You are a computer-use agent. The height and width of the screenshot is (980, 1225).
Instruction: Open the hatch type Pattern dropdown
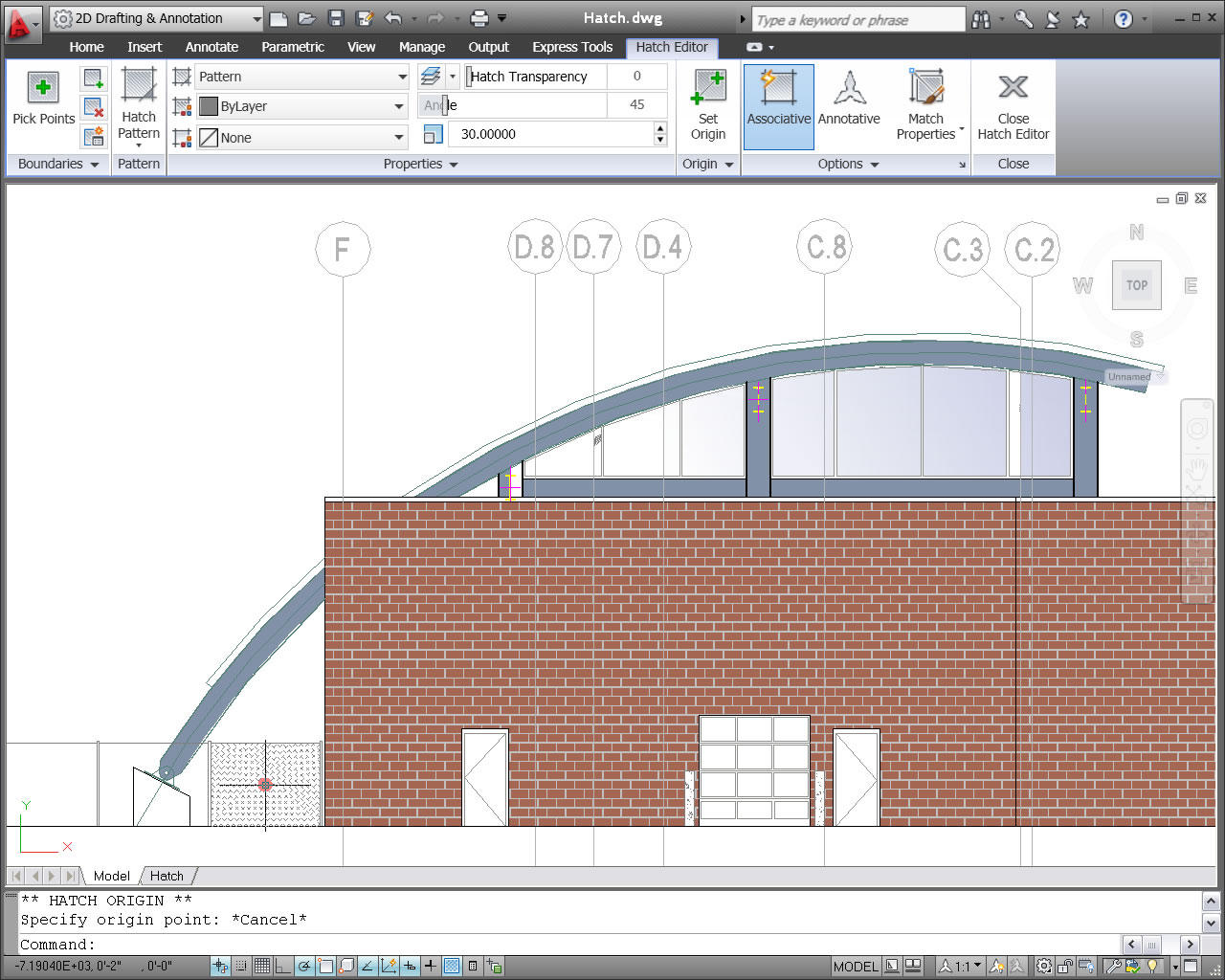tap(302, 77)
